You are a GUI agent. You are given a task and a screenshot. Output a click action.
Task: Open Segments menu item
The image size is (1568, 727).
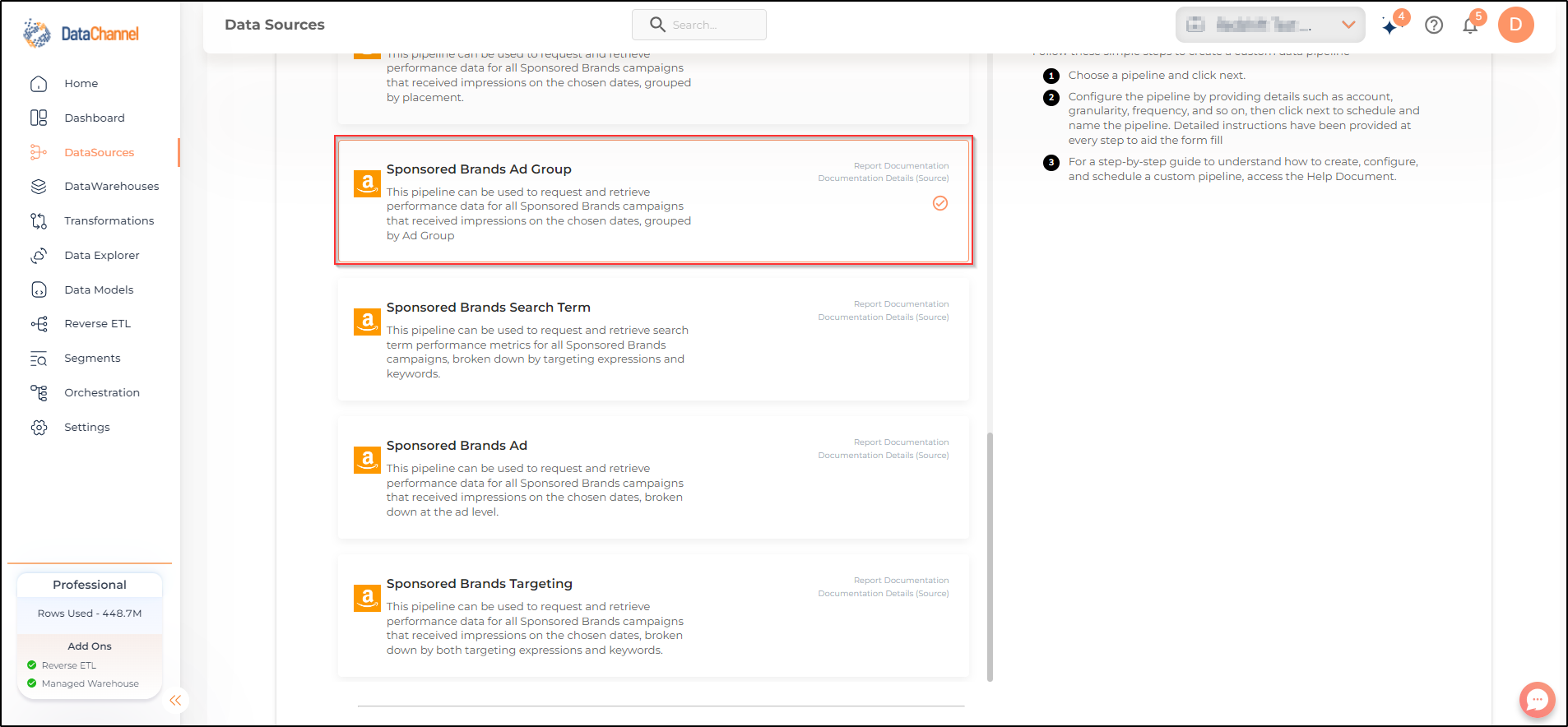pyautogui.click(x=92, y=359)
